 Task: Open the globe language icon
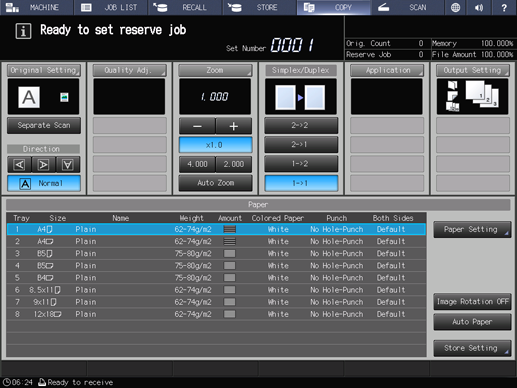455,7
